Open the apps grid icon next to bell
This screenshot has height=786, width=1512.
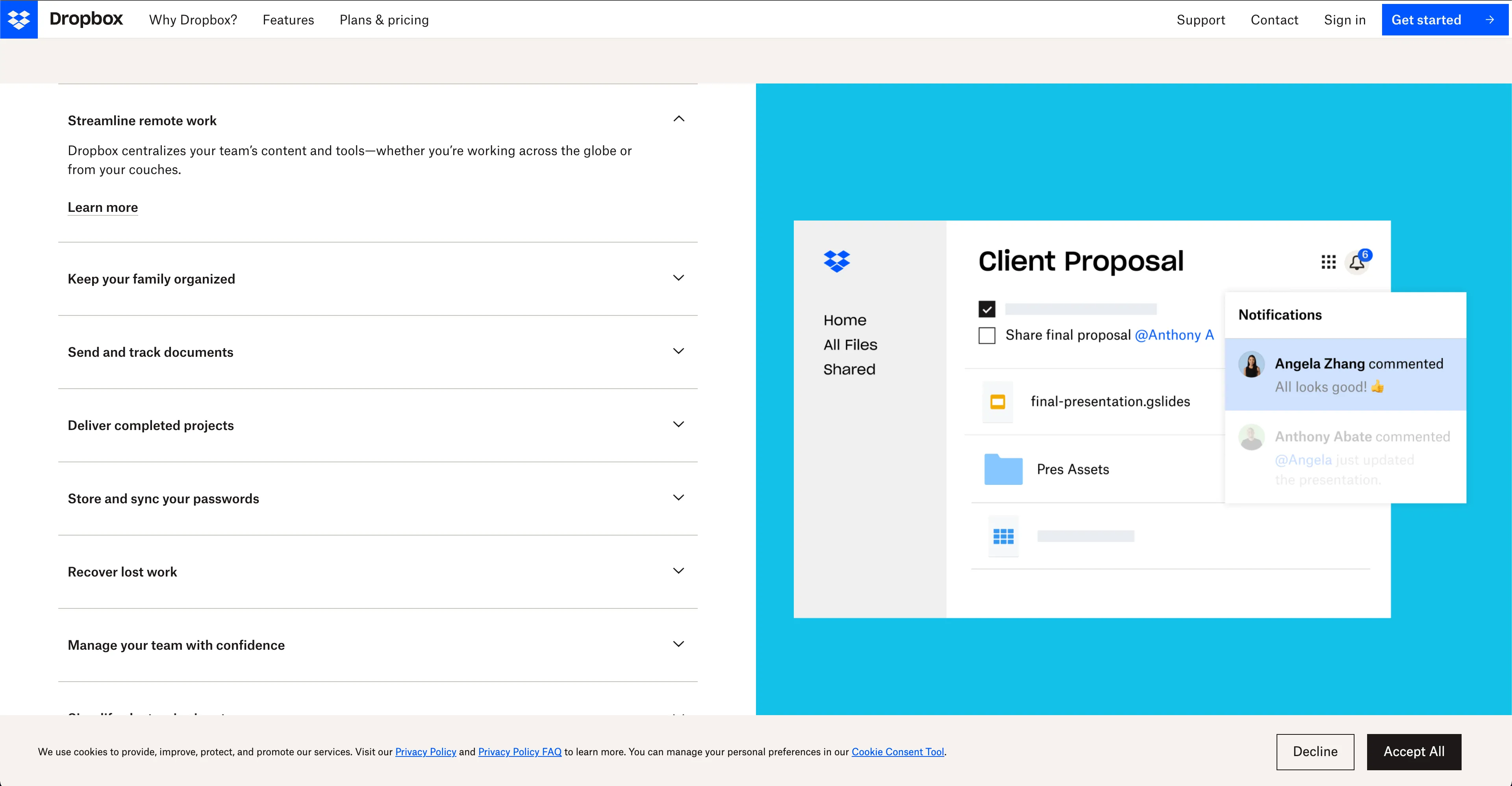[x=1328, y=262]
